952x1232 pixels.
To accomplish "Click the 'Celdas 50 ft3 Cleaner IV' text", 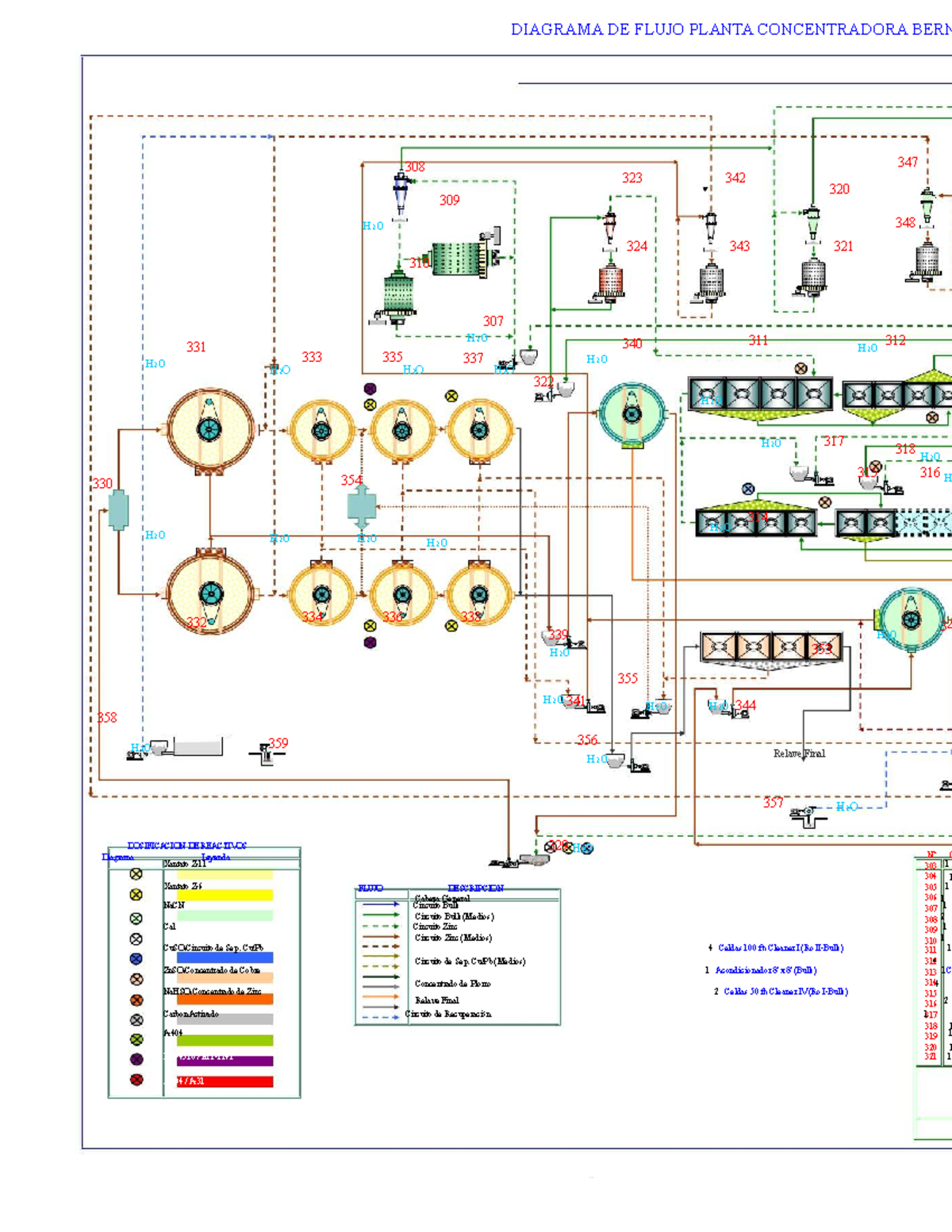I will [785, 992].
